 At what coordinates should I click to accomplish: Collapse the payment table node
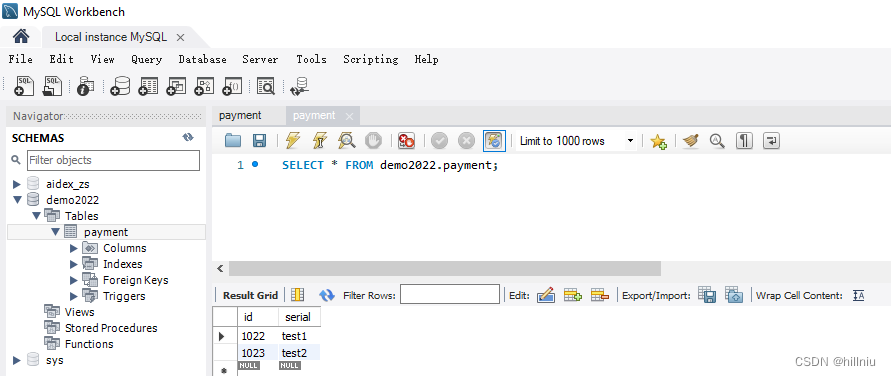click(x=55, y=232)
